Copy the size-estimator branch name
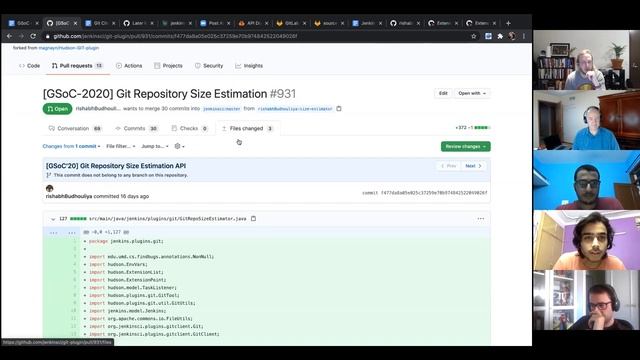The height and width of the screenshot is (360, 640). [x=339, y=109]
